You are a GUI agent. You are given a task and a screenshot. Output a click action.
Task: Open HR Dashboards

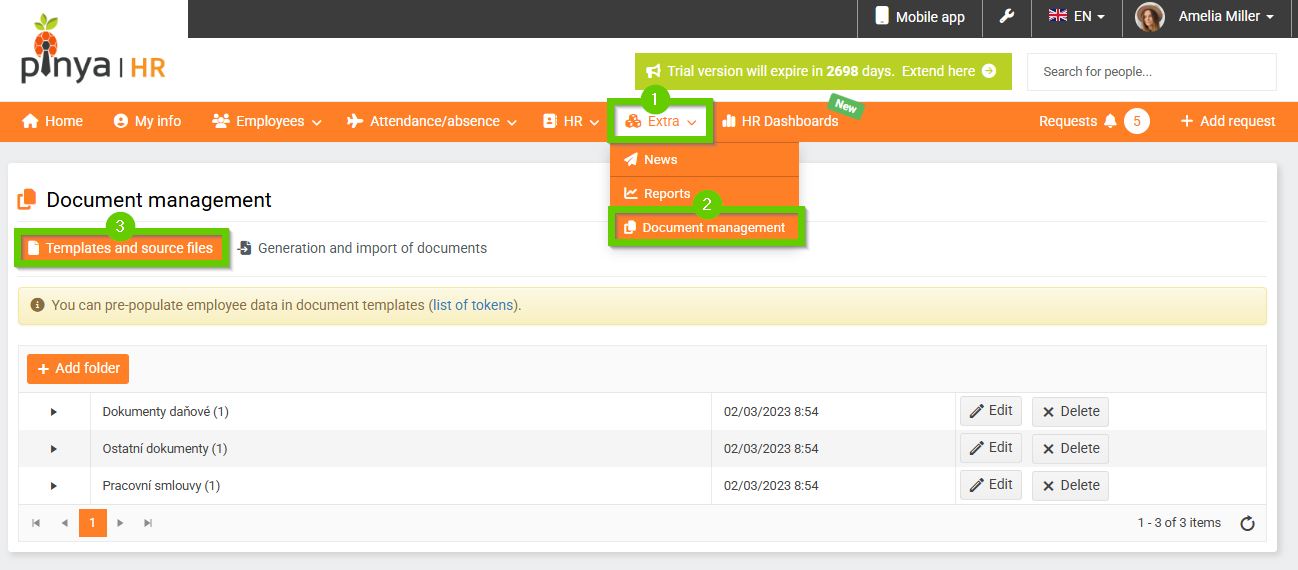coord(779,121)
